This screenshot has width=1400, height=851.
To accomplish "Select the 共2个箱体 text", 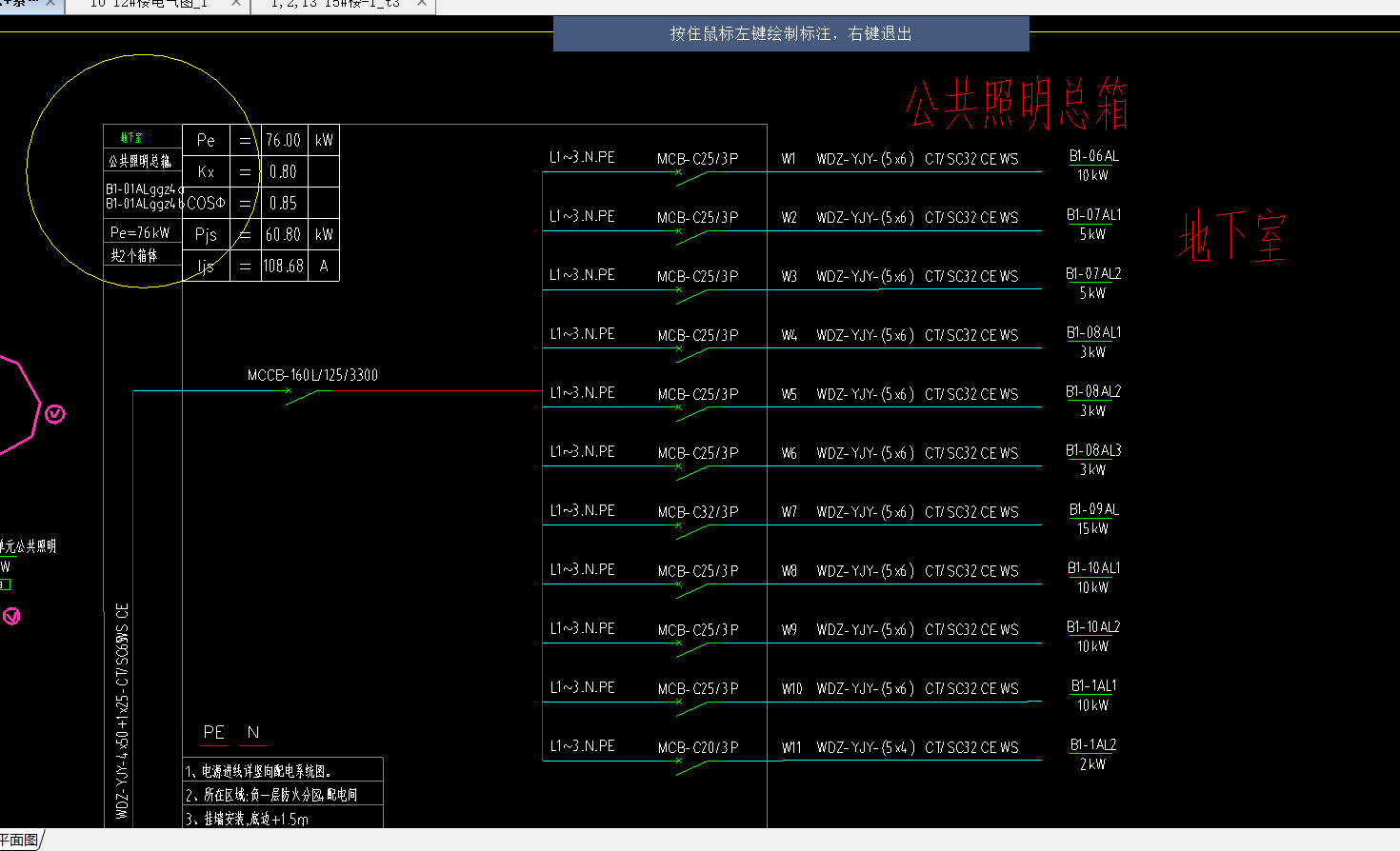I will [x=133, y=255].
